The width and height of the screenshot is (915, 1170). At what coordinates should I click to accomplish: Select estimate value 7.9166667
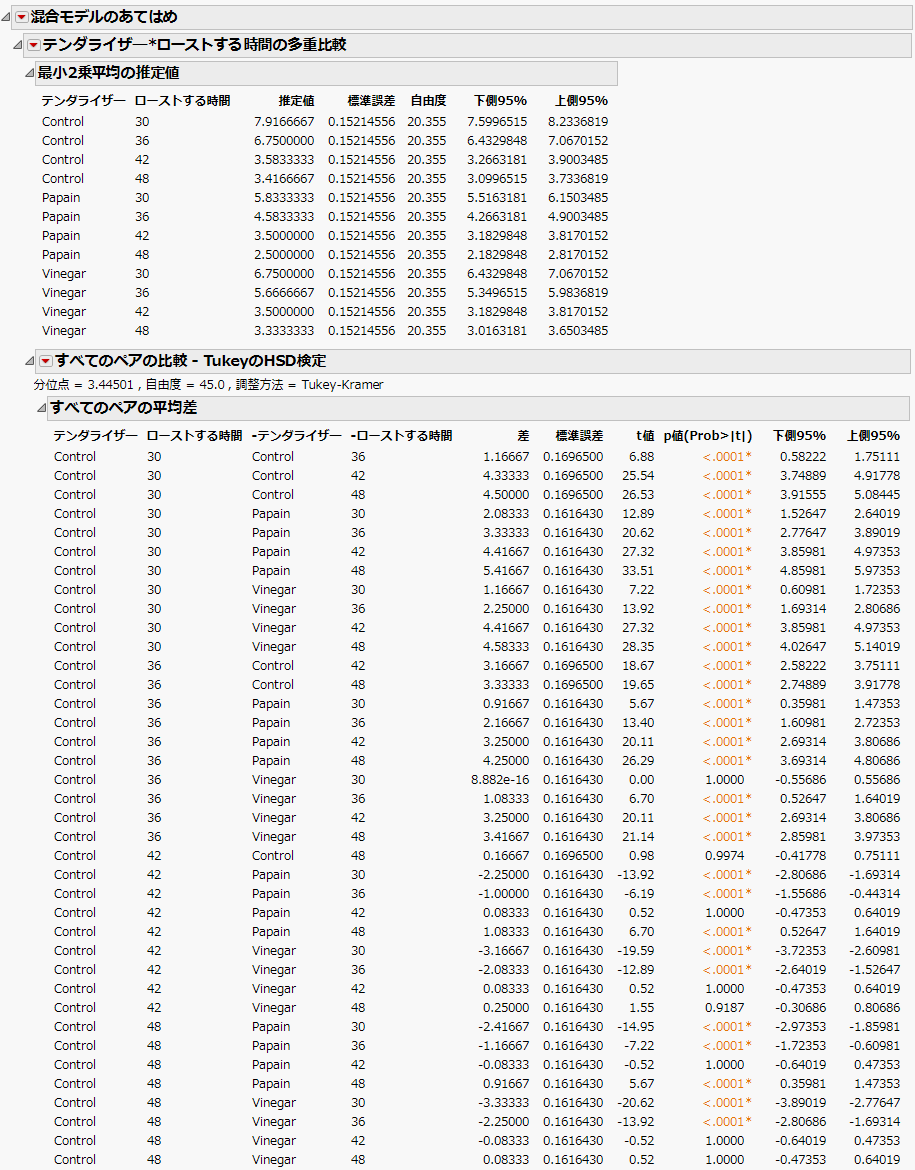[x=284, y=122]
